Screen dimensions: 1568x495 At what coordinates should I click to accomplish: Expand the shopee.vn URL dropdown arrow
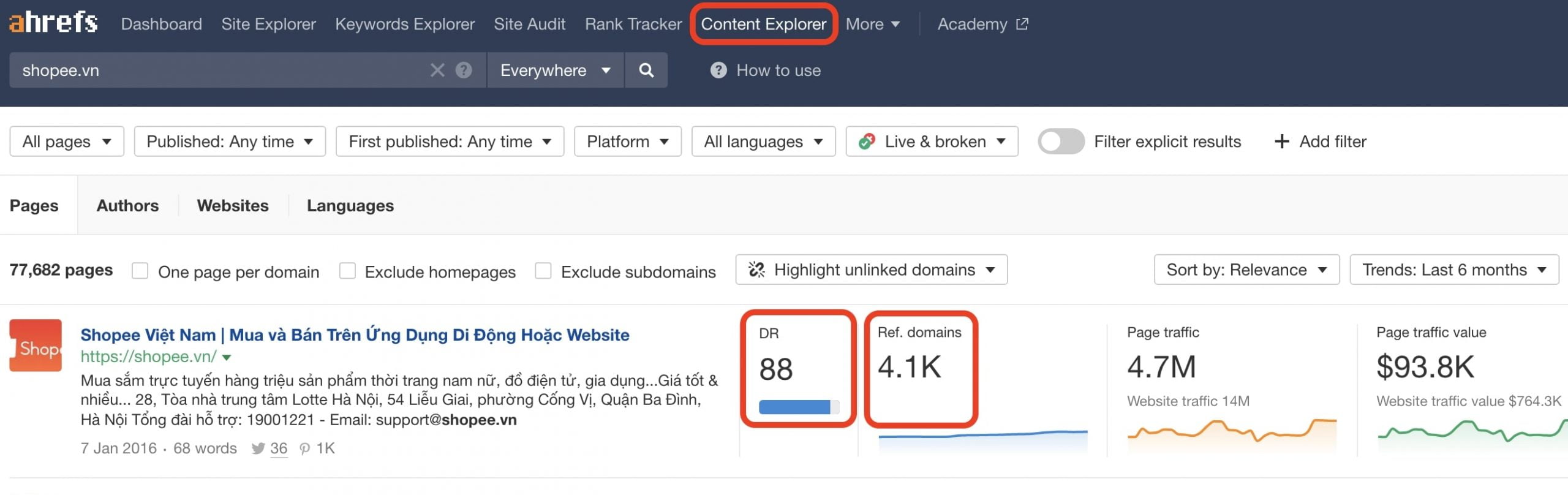(227, 357)
